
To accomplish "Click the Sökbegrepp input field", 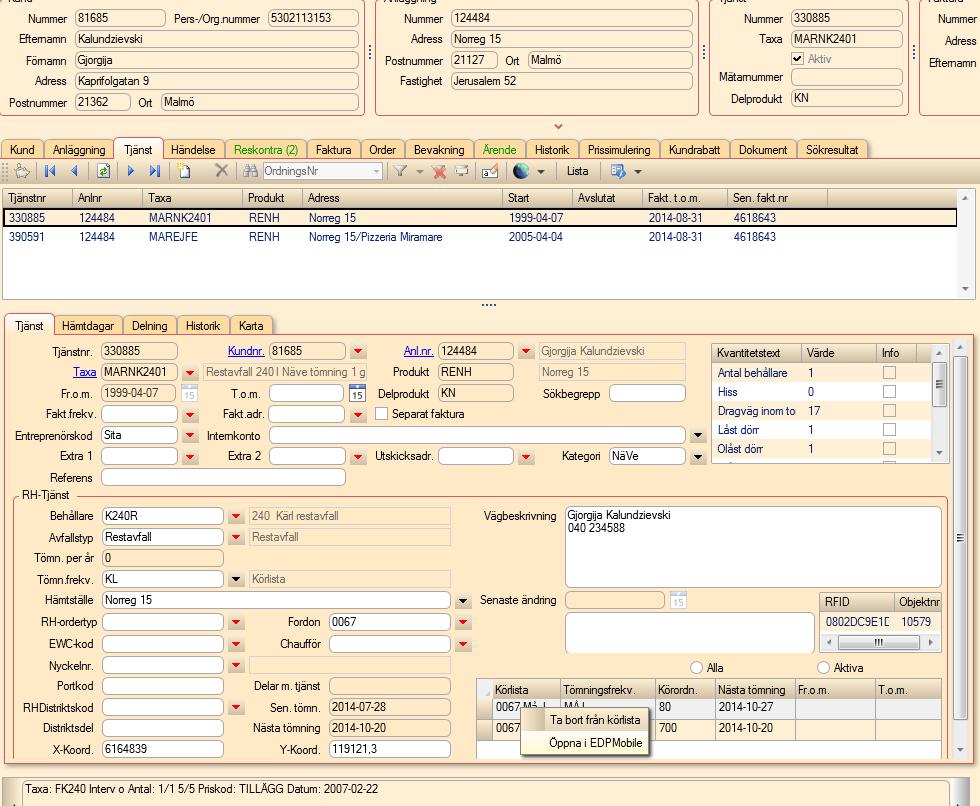I will (647, 394).
